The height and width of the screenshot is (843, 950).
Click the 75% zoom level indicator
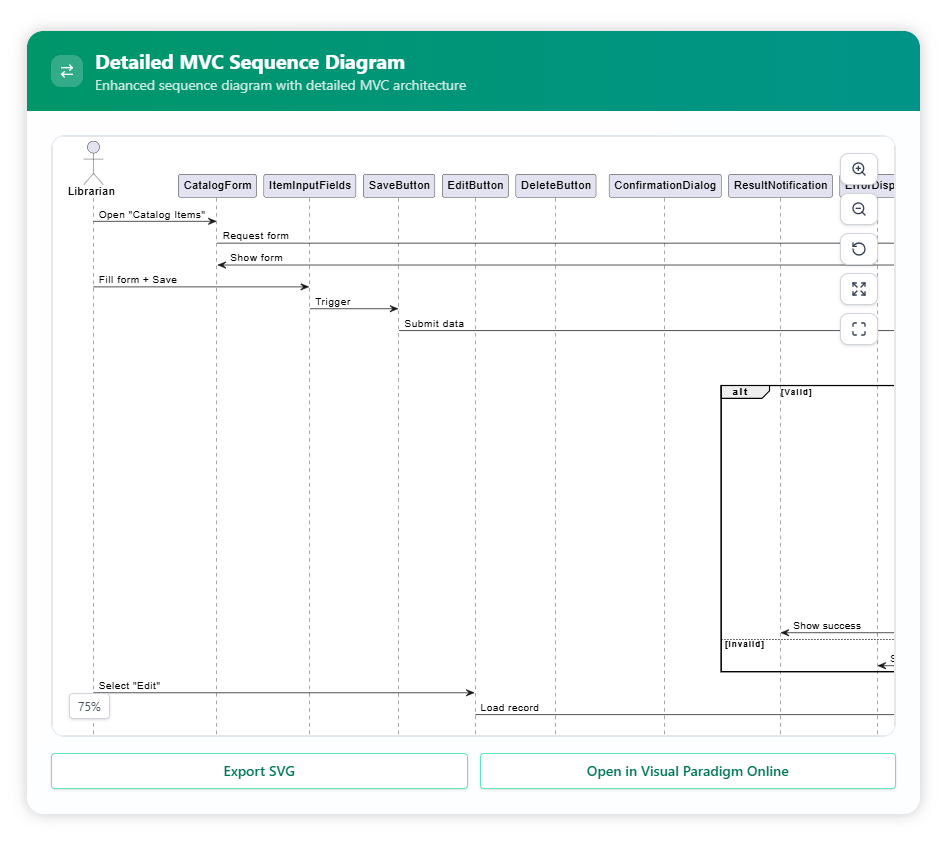(89, 706)
